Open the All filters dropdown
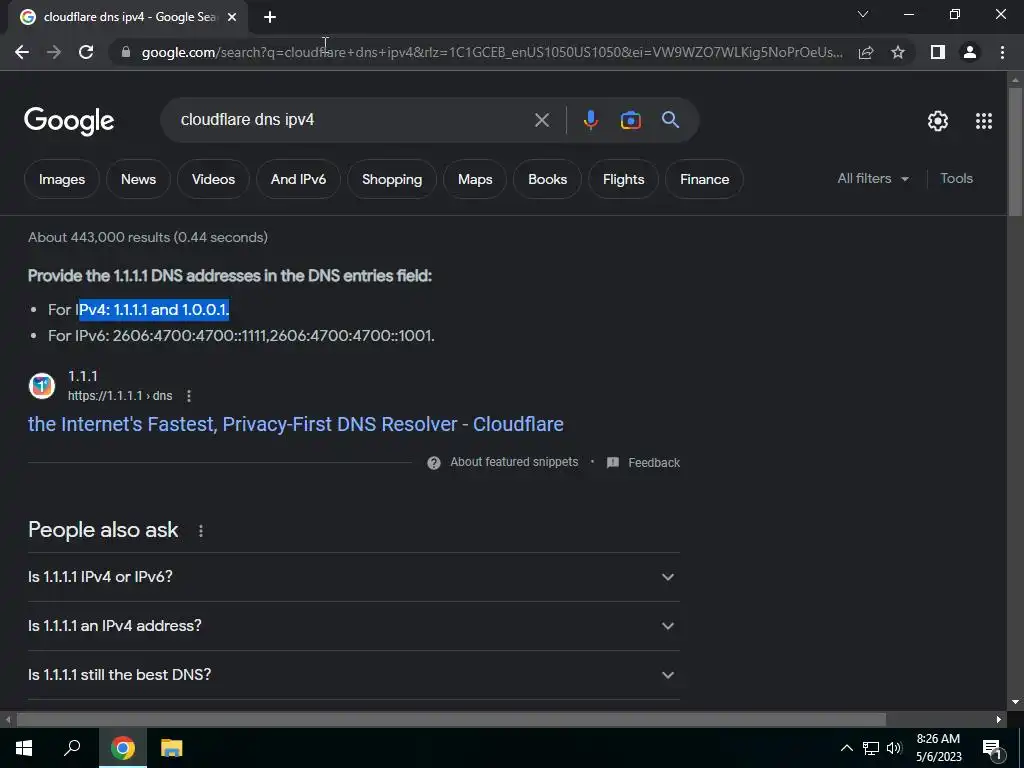Viewport: 1024px width, 768px height. 873,178
